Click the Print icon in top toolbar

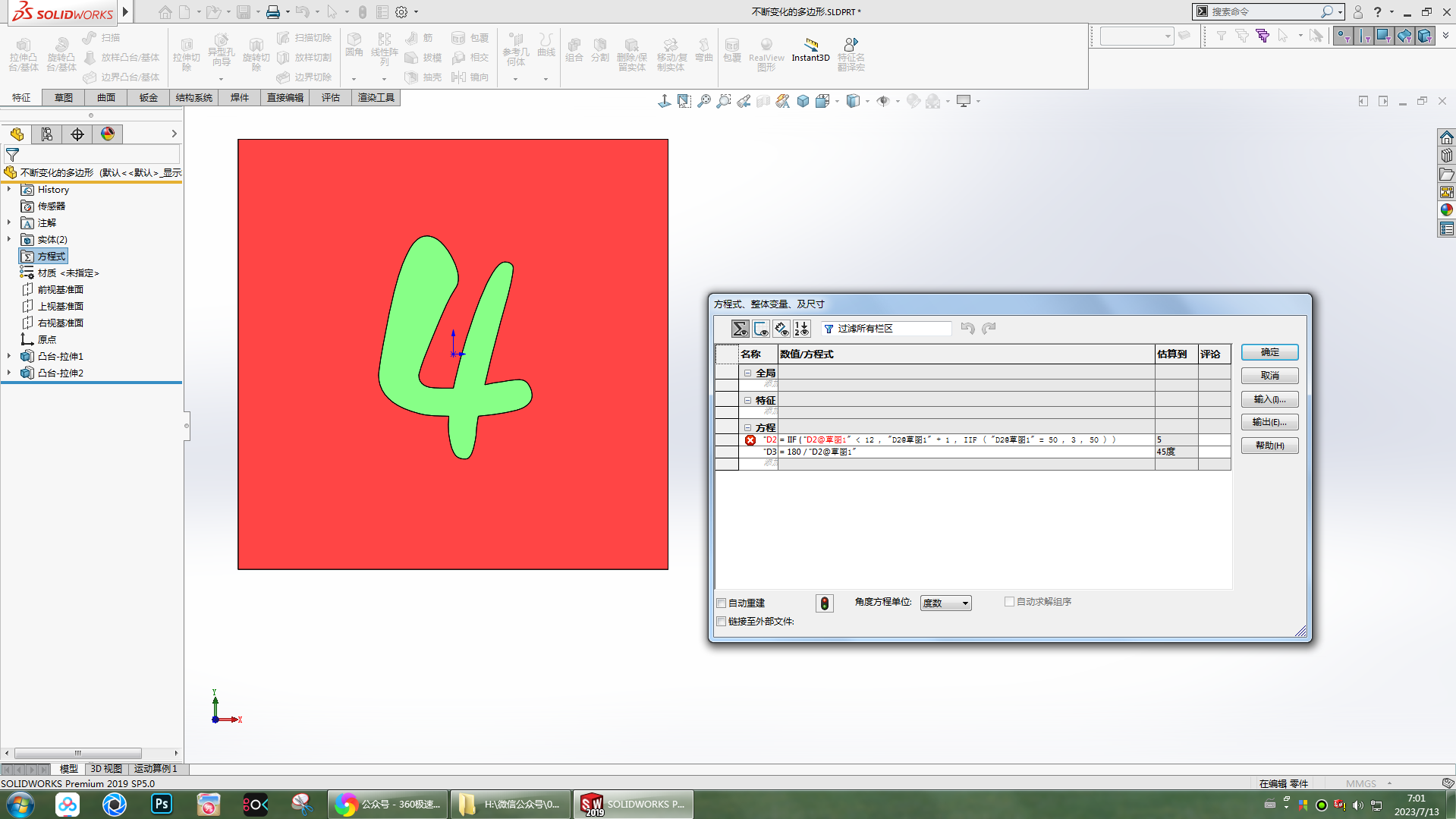(273, 12)
